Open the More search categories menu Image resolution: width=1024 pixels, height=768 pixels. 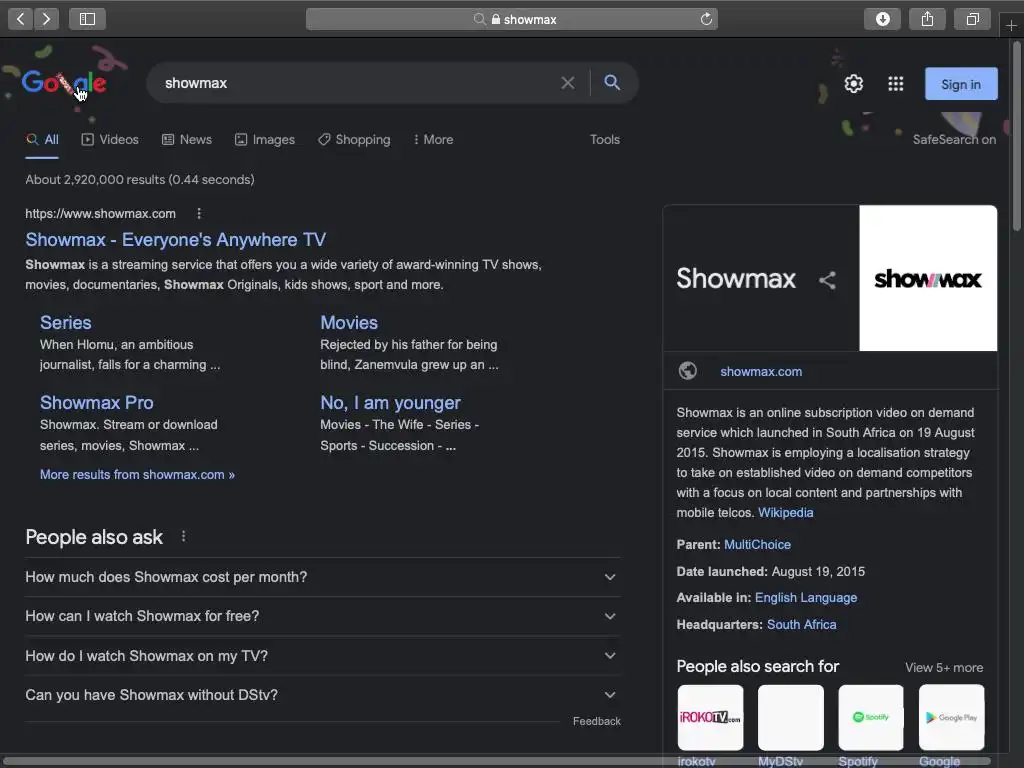(433, 140)
